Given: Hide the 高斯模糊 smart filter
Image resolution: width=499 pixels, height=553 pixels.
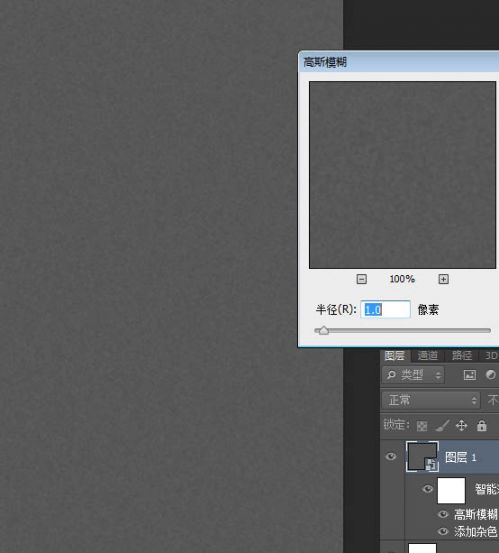Looking at the screenshot, I should tap(443, 514).
